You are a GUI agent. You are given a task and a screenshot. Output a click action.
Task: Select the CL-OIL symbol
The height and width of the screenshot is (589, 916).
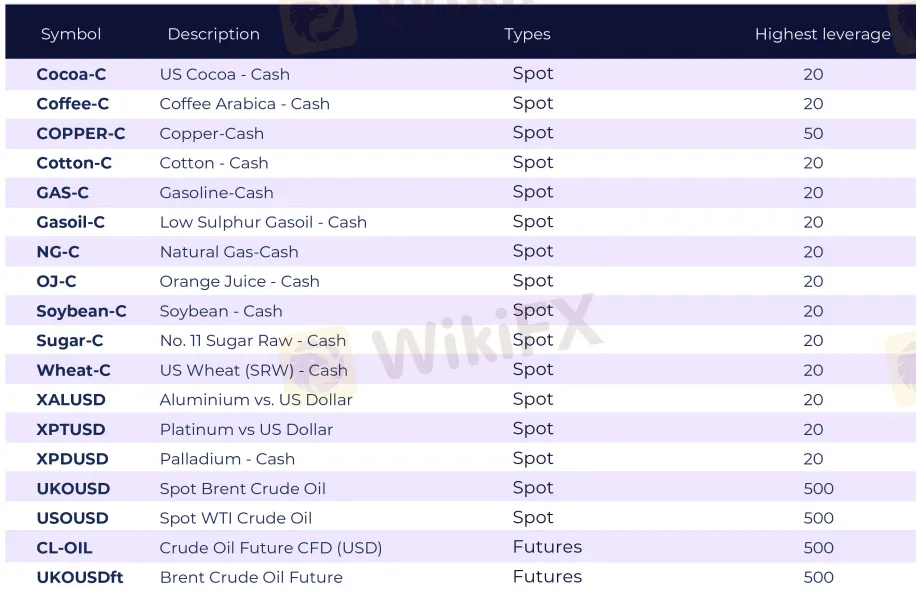(65, 548)
